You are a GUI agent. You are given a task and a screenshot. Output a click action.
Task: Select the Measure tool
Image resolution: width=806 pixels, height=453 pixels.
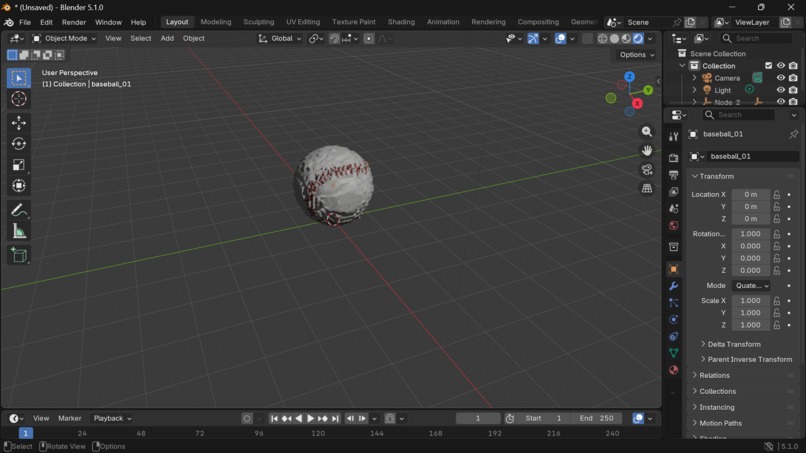coord(19,231)
